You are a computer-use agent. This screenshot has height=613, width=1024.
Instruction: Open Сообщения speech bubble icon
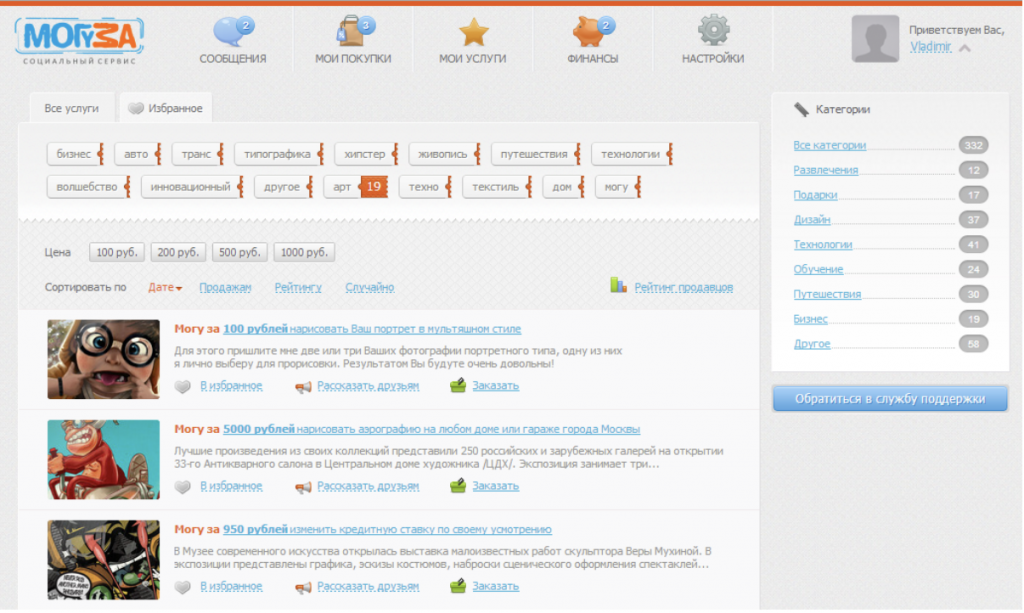[231, 32]
